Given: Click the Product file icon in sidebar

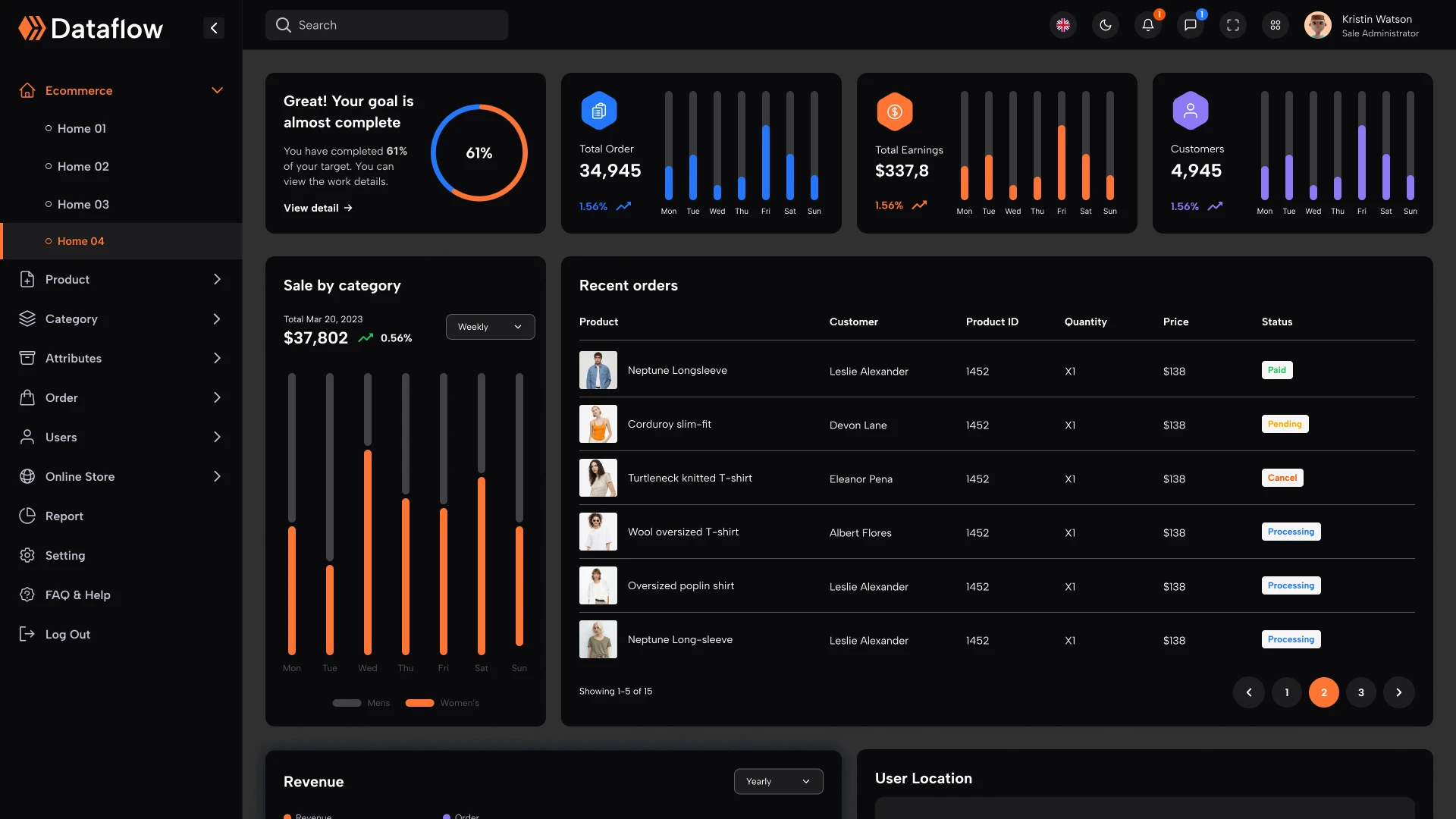Looking at the screenshot, I should [27, 279].
